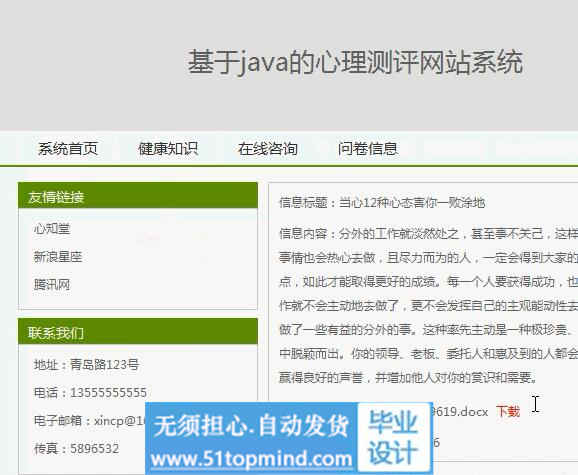Viewport: 578px width, 475px height.
Task: Visit the 心知堂 friendly link
Action: click(x=52, y=229)
